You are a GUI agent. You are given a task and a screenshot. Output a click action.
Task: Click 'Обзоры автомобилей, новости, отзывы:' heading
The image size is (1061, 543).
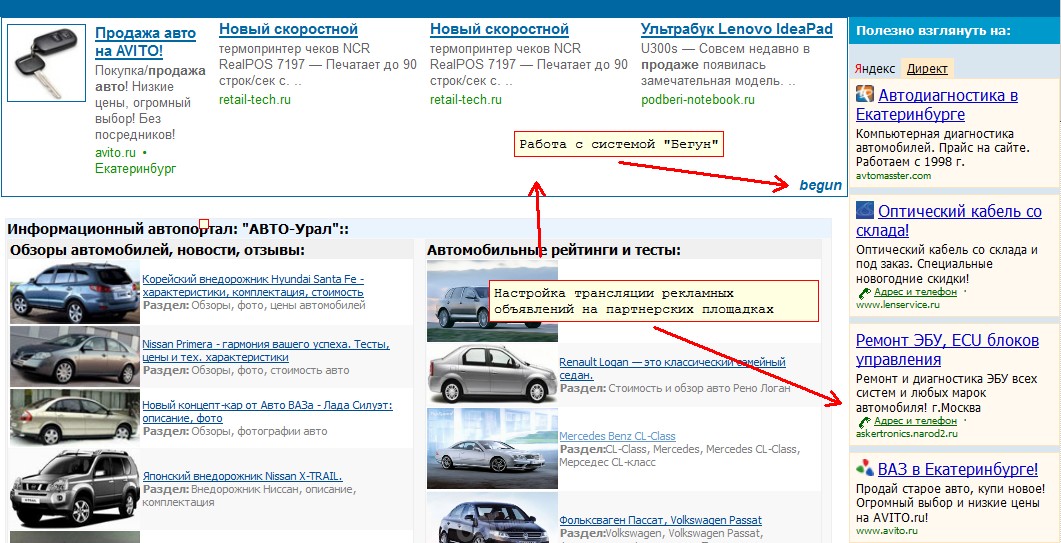pos(158,251)
